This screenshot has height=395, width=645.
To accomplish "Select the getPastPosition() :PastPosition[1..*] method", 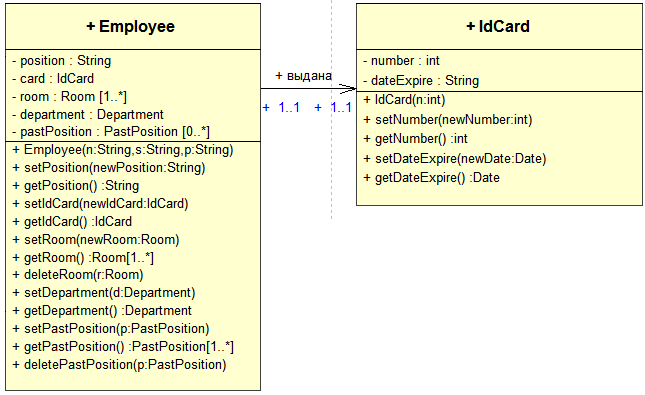I will click(x=123, y=347).
